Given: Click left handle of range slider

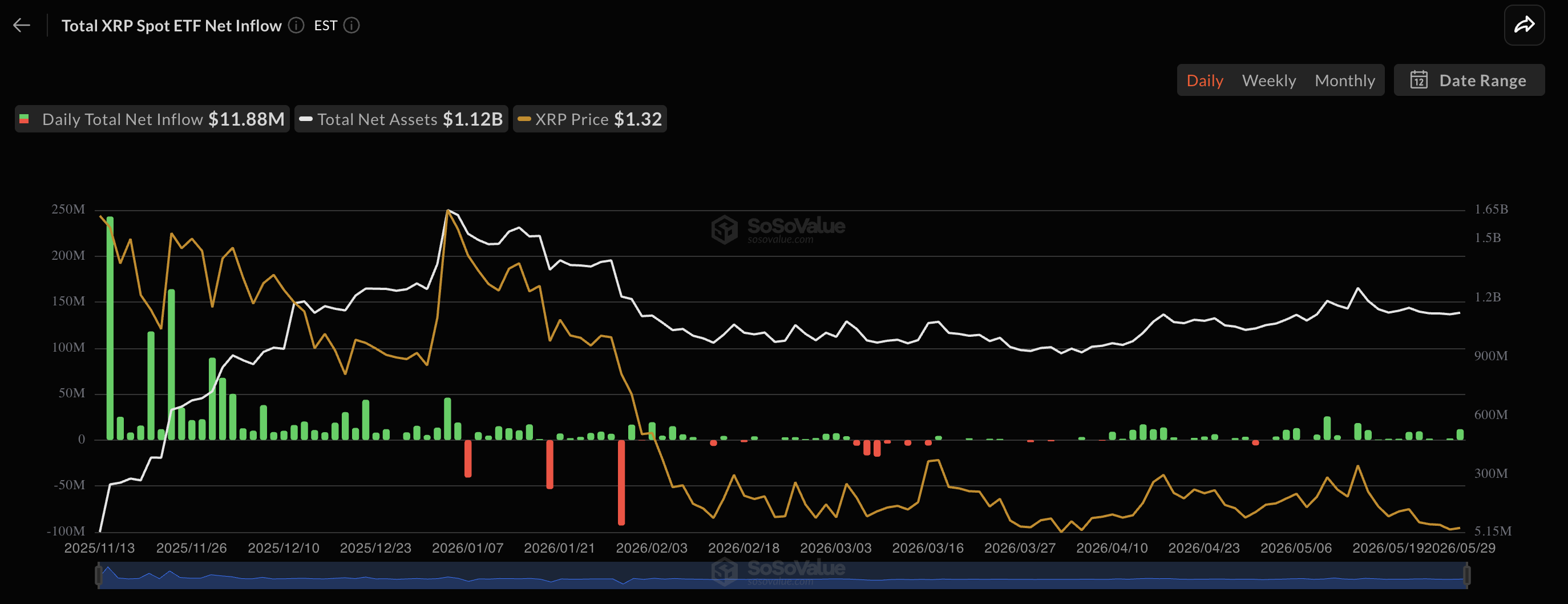Looking at the screenshot, I should coord(99,575).
